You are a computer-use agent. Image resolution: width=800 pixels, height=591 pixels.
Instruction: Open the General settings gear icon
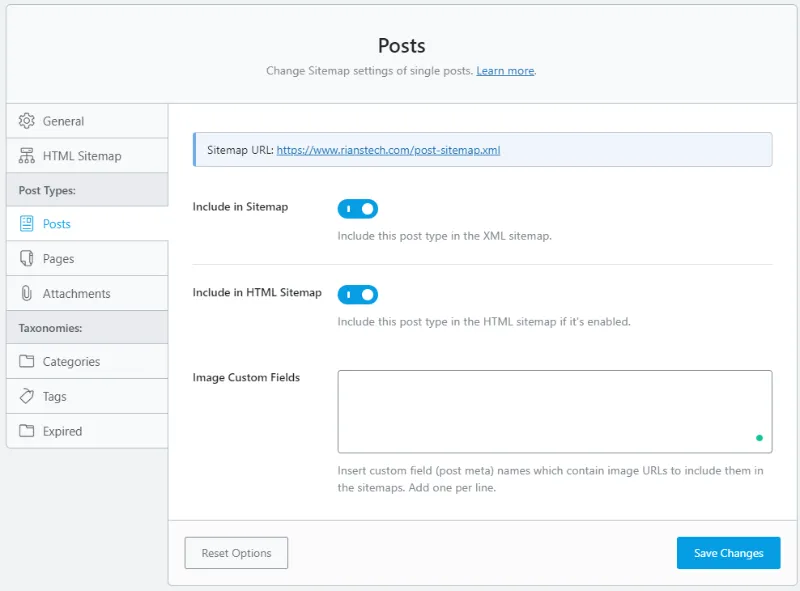click(x=28, y=119)
